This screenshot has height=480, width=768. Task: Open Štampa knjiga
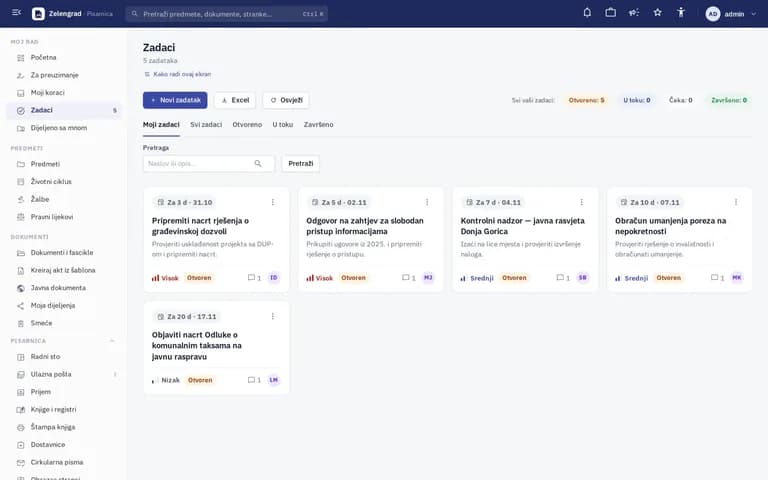(x=64, y=427)
